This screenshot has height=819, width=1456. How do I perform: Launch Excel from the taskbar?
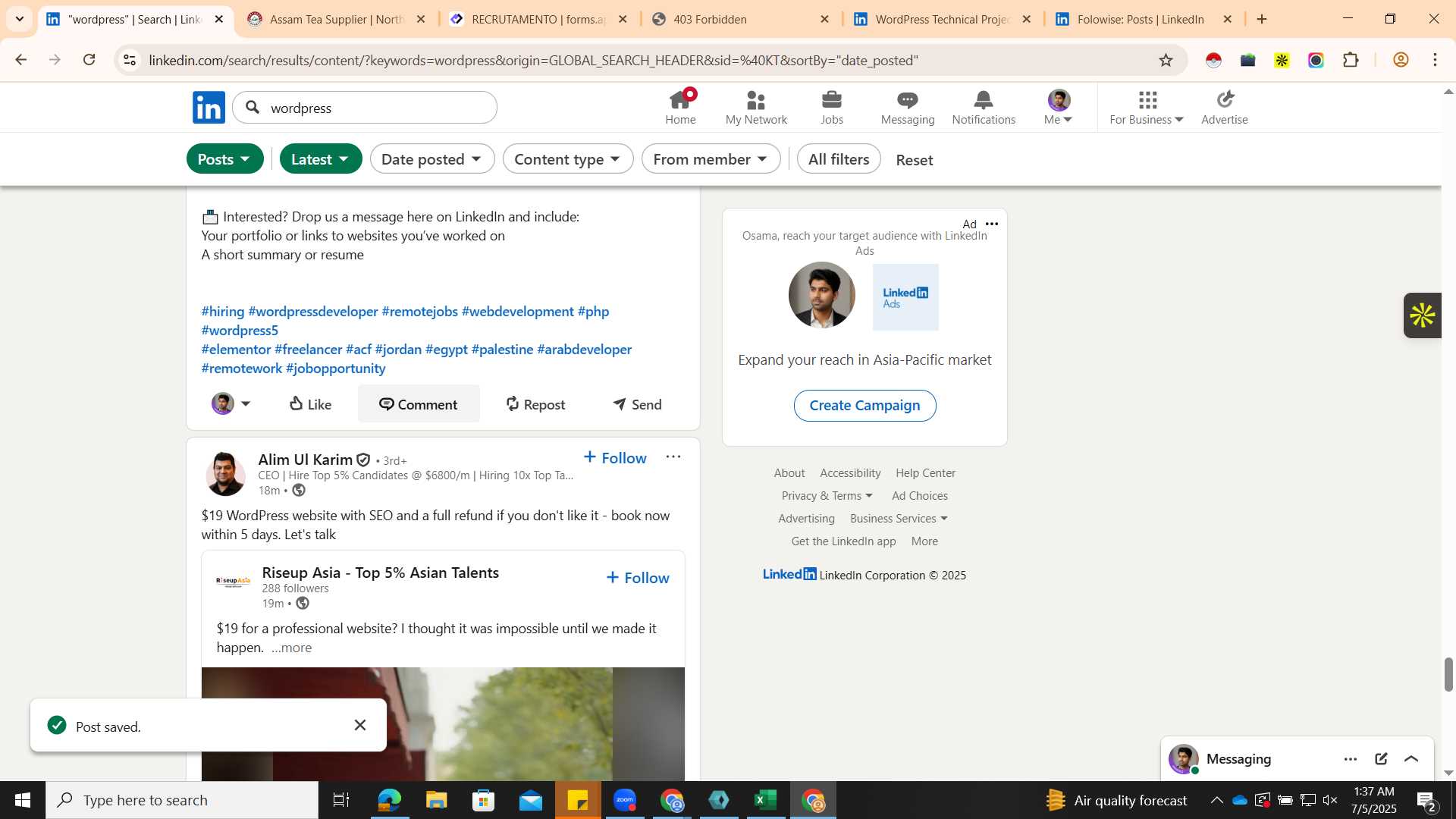coord(766,800)
